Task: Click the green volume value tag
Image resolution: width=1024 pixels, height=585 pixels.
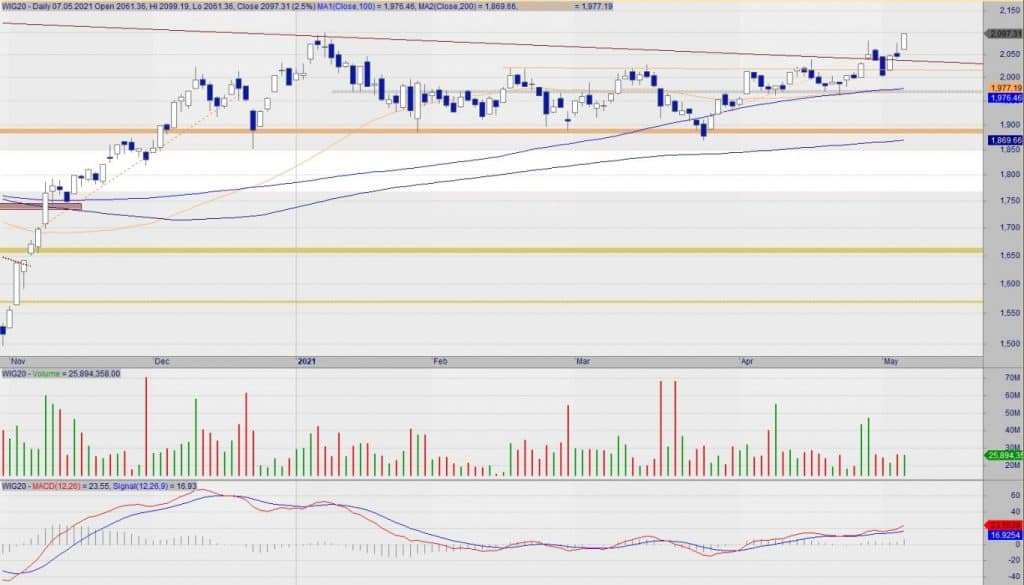Action: click(x=1003, y=456)
